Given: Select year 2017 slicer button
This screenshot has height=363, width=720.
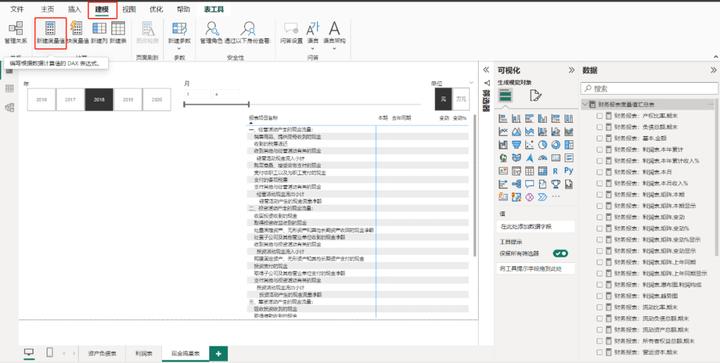Looking at the screenshot, I should (x=70, y=99).
